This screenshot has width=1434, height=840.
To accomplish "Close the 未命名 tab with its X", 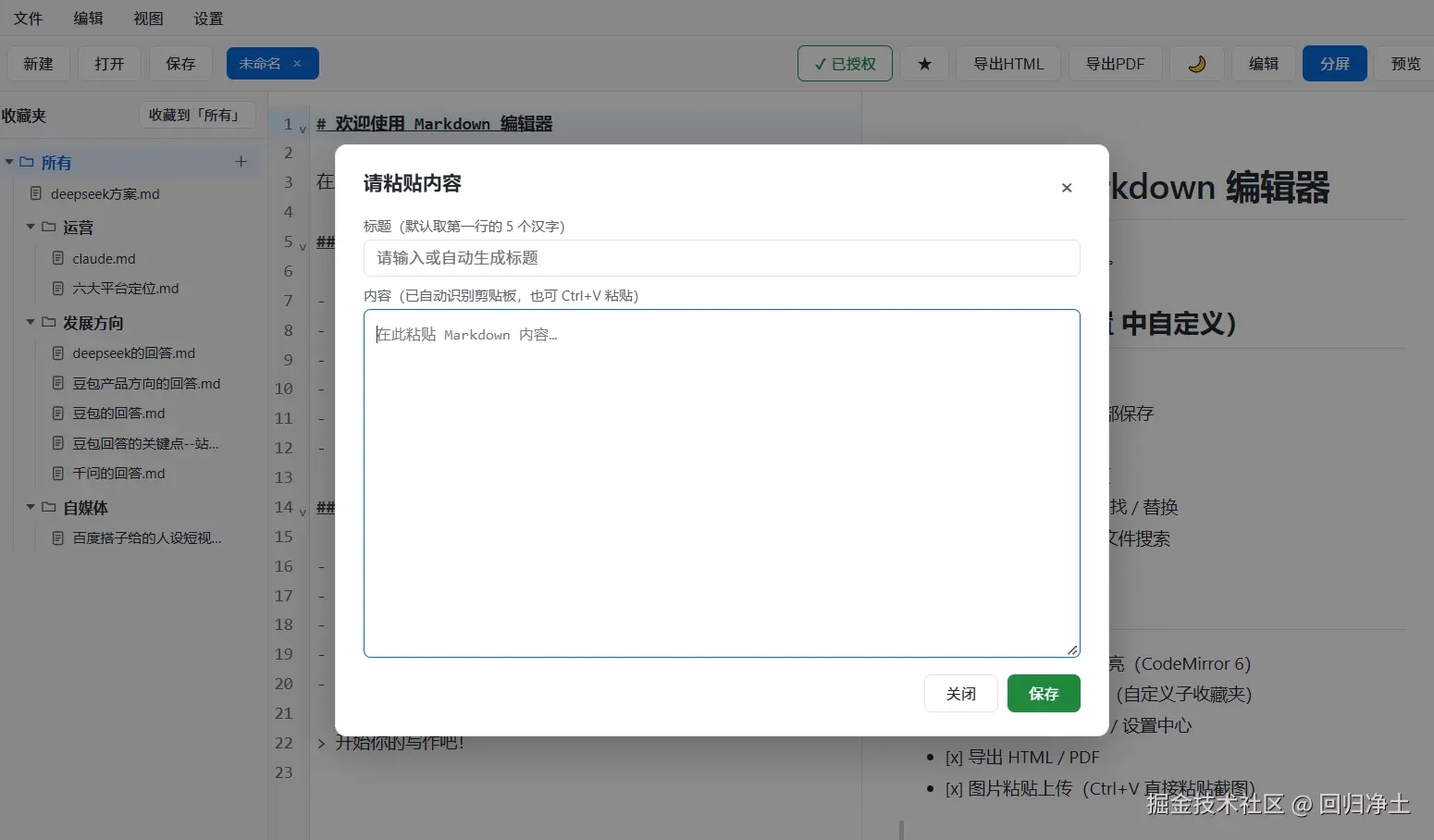I will click(x=297, y=64).
